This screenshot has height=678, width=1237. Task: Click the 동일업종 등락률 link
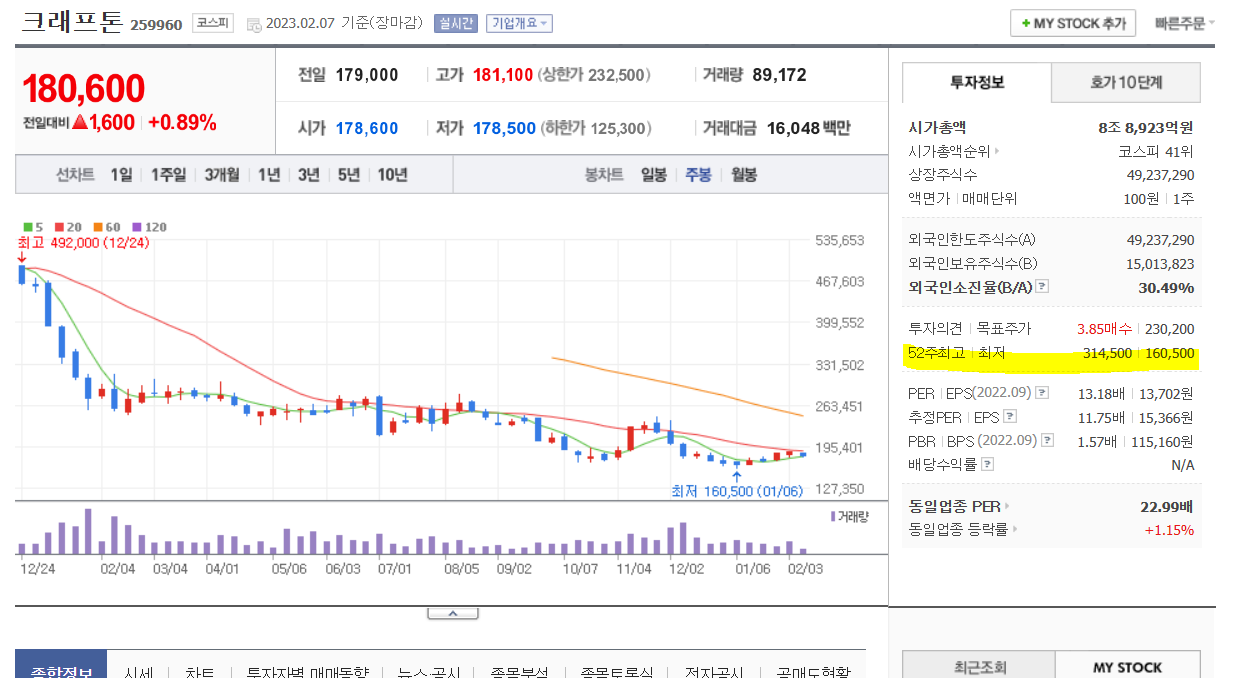tap(958, 530)
